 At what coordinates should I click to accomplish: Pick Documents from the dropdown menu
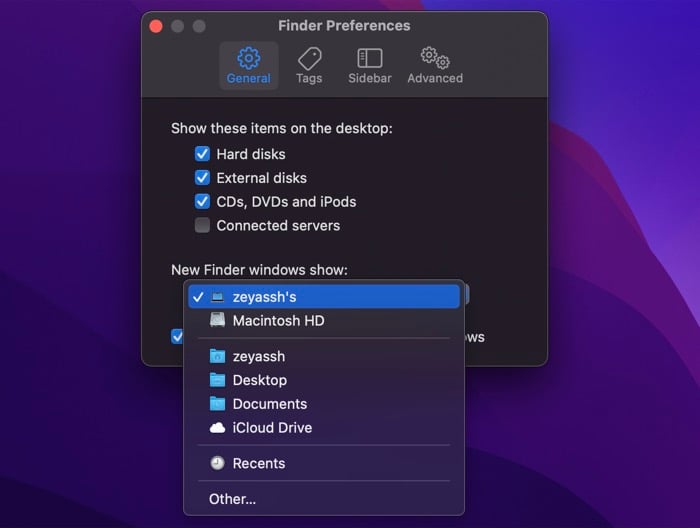coord(324,403)
